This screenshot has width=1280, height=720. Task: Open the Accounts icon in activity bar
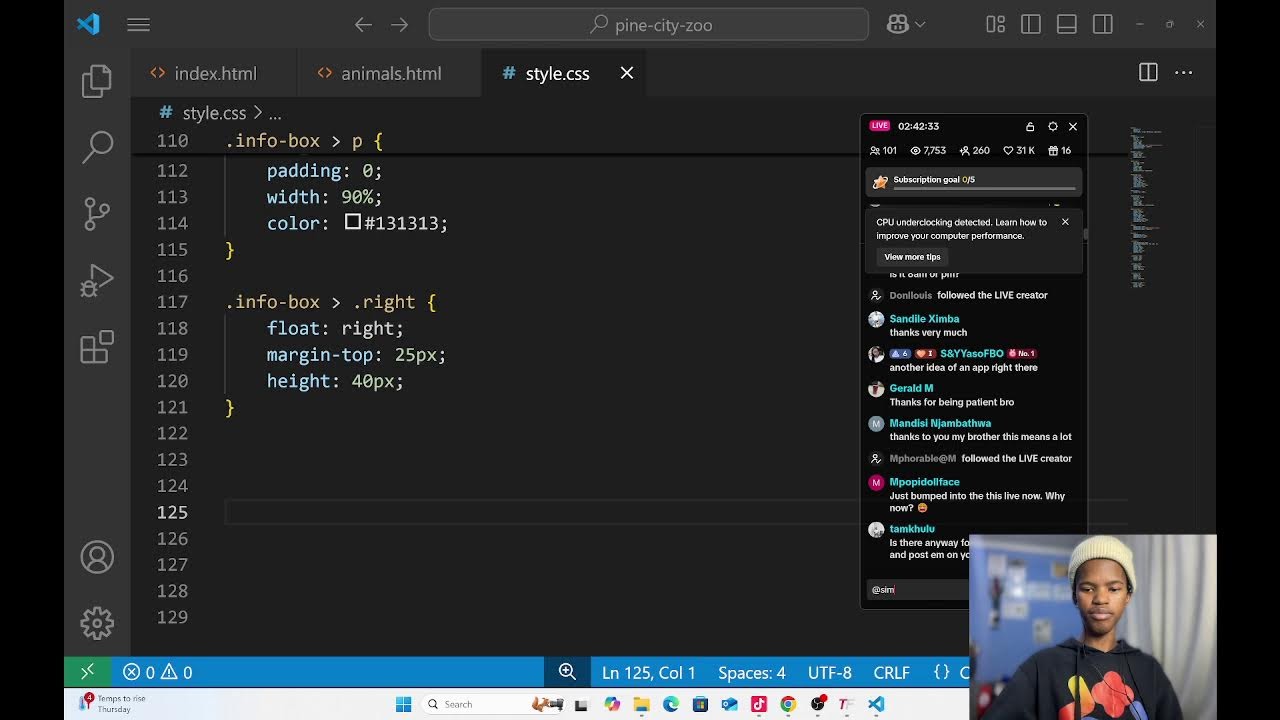click(97, 557)
